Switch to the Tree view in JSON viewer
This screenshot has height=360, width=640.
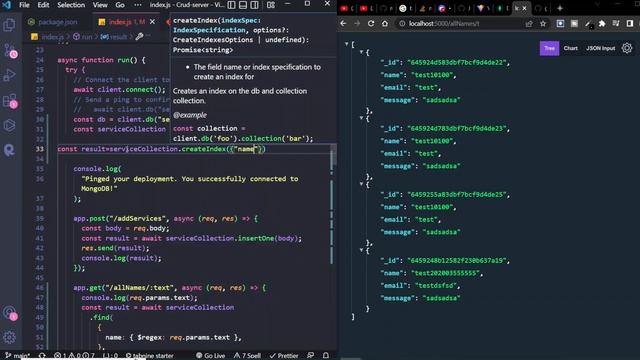coord(549,48)
